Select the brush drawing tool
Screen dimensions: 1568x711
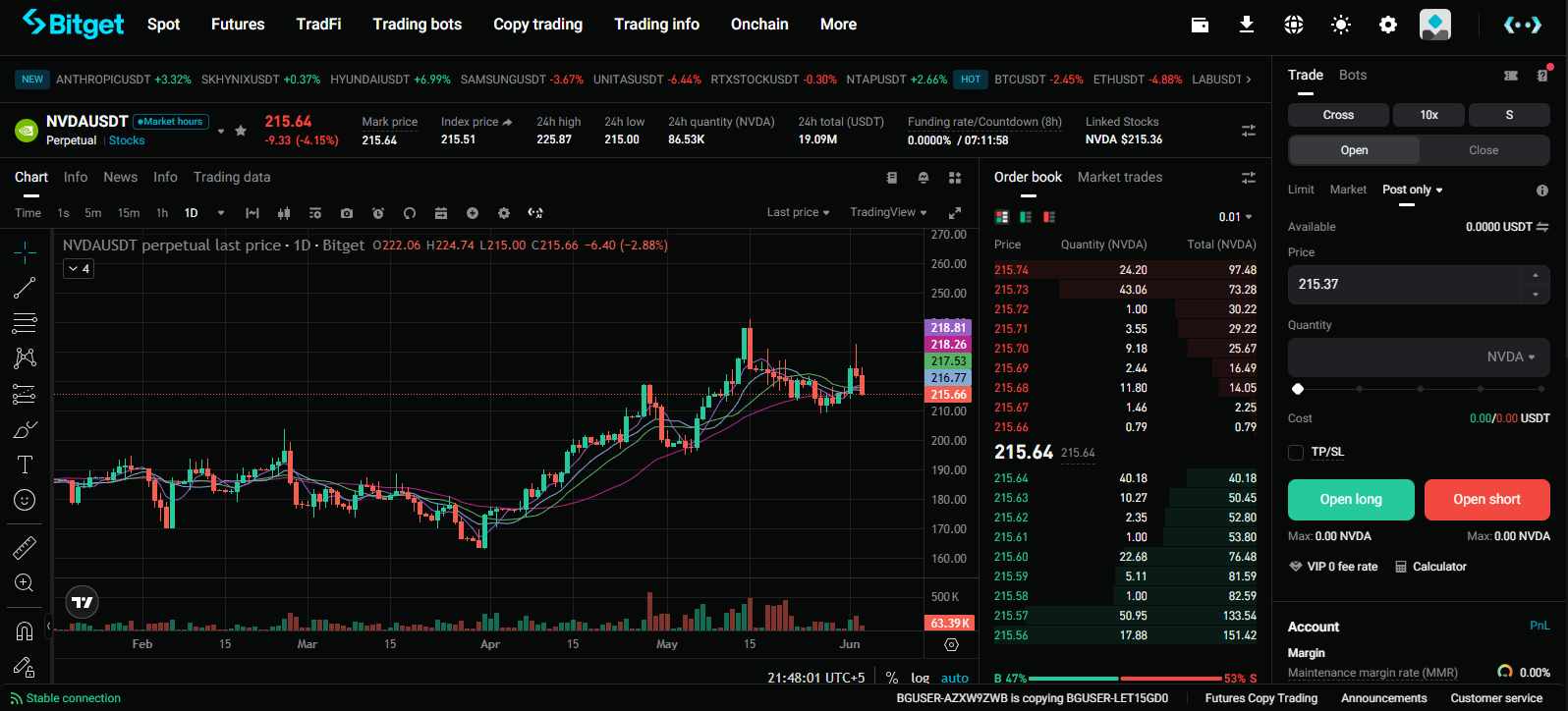tap(25, 430)
